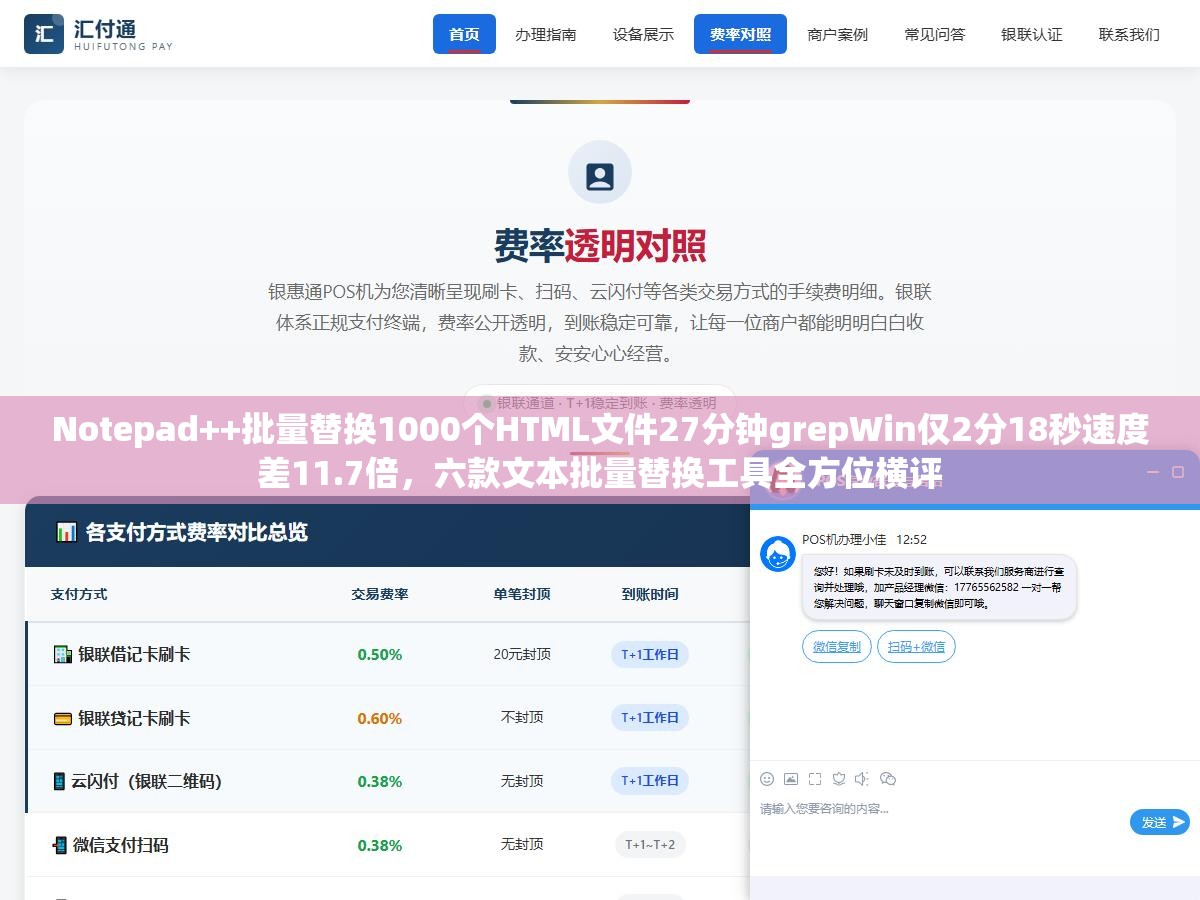This screenshot has height=900, width=1200.
Task: Click the 交易费率 column header
Action: point(380,594)
